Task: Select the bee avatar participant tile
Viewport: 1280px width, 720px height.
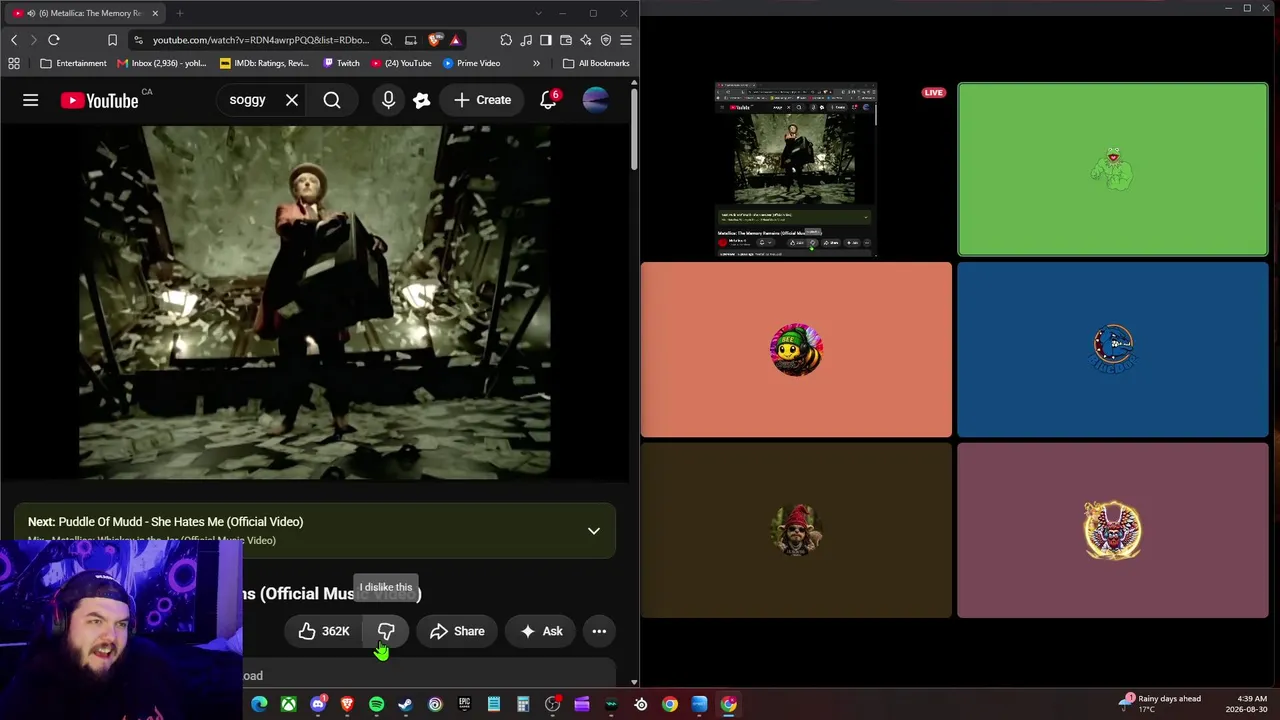Action: click(796, 350)
